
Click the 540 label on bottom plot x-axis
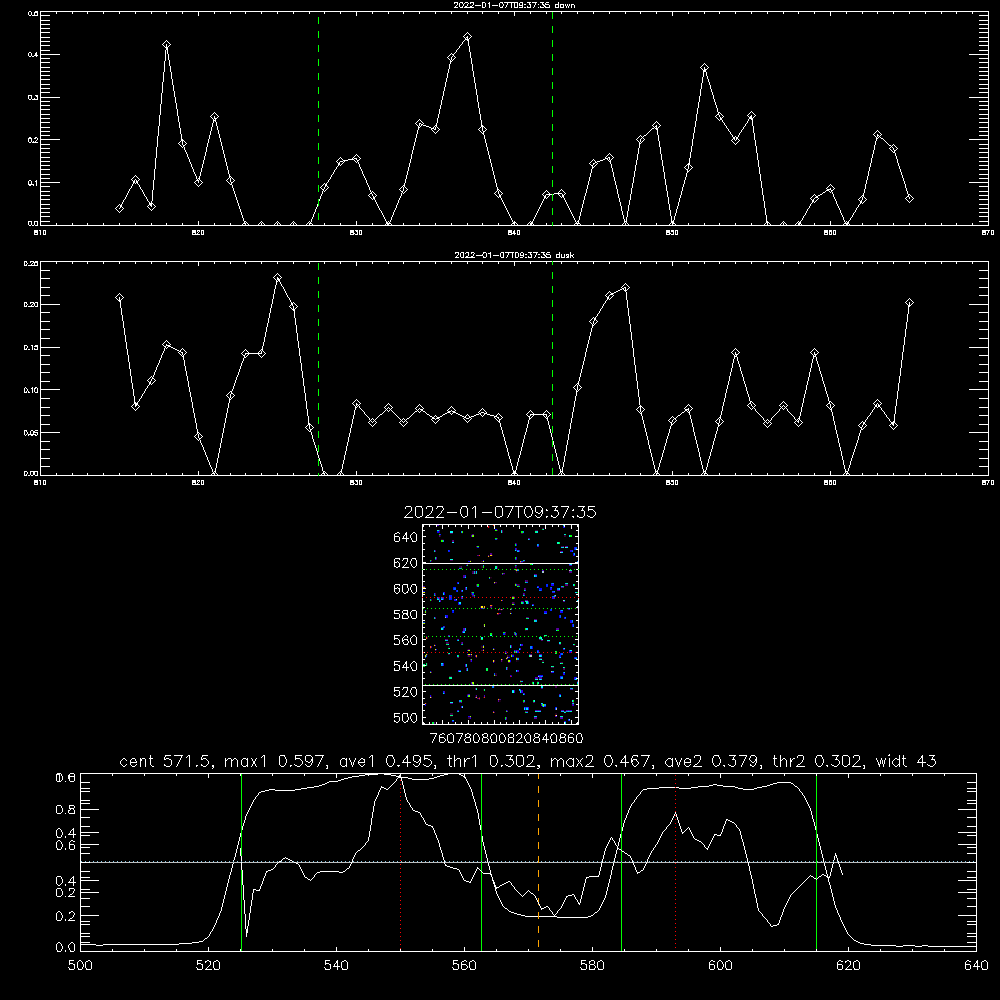(336, 966)
